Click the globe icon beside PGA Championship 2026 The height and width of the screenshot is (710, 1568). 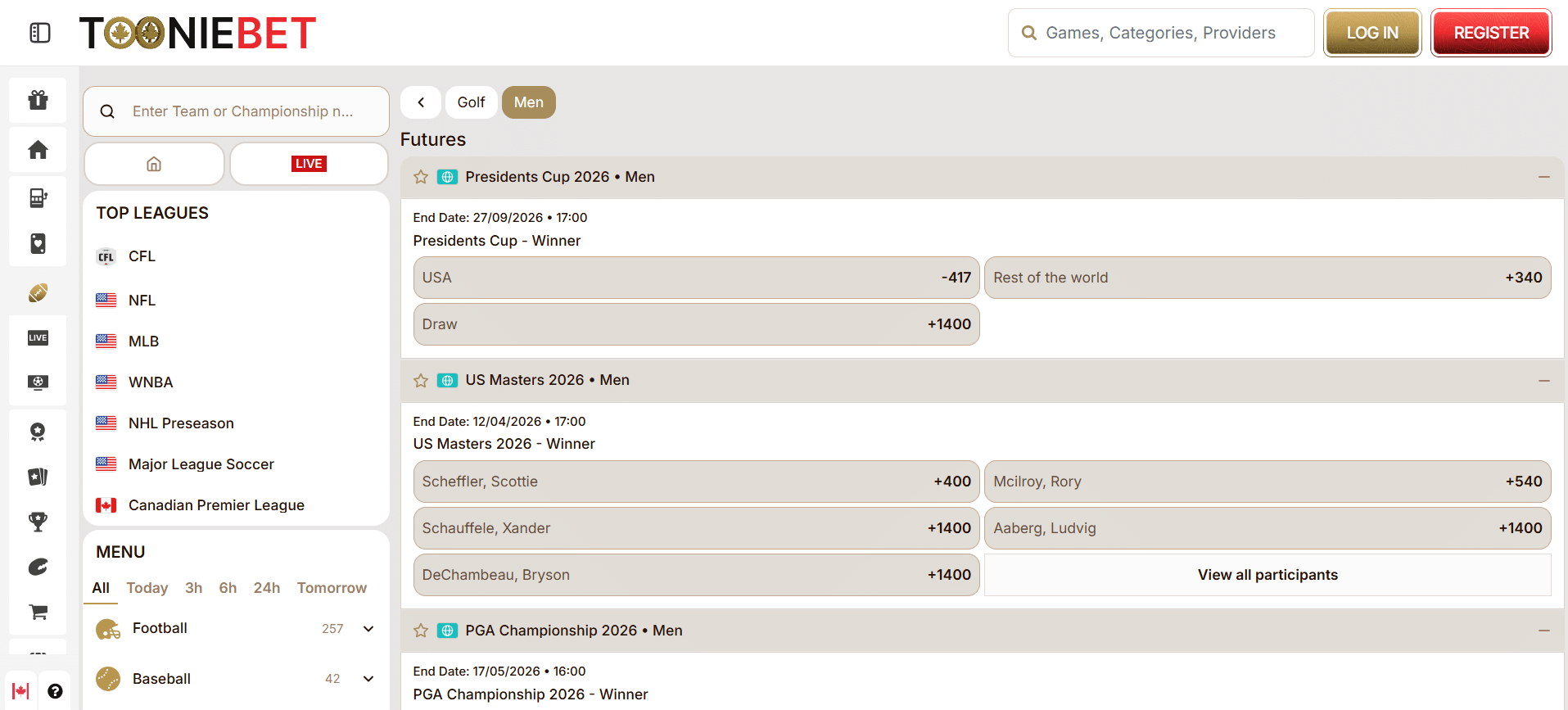[447, 631]
